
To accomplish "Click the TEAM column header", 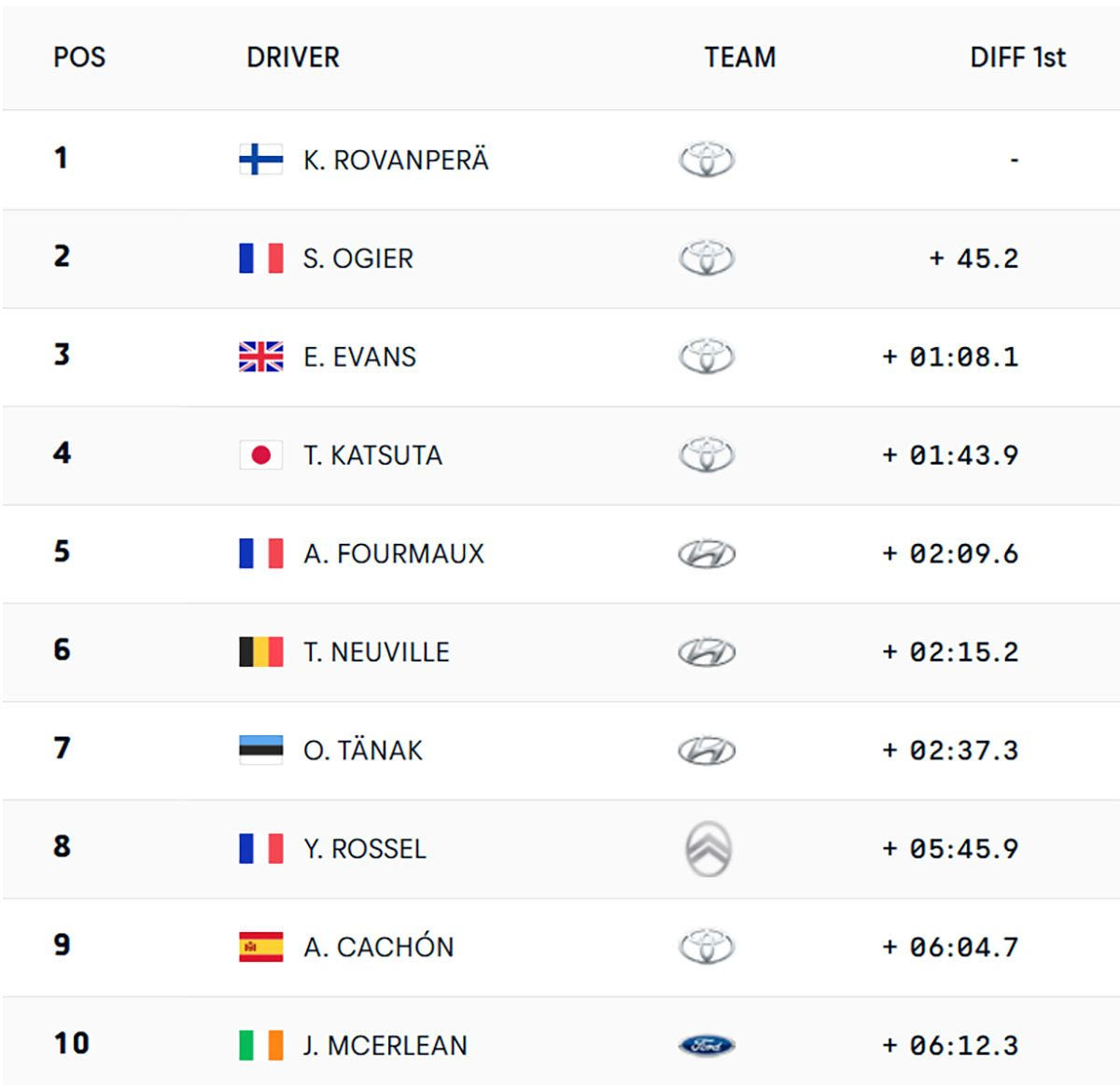I will pos(740,58).
